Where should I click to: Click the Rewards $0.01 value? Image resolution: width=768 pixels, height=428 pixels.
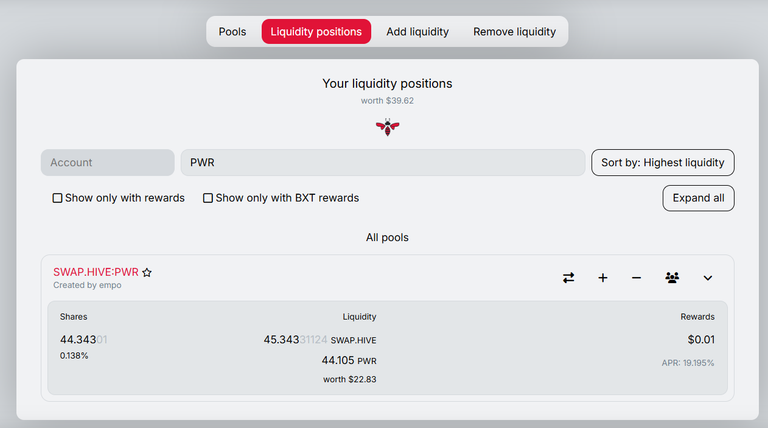coord(701,339)
